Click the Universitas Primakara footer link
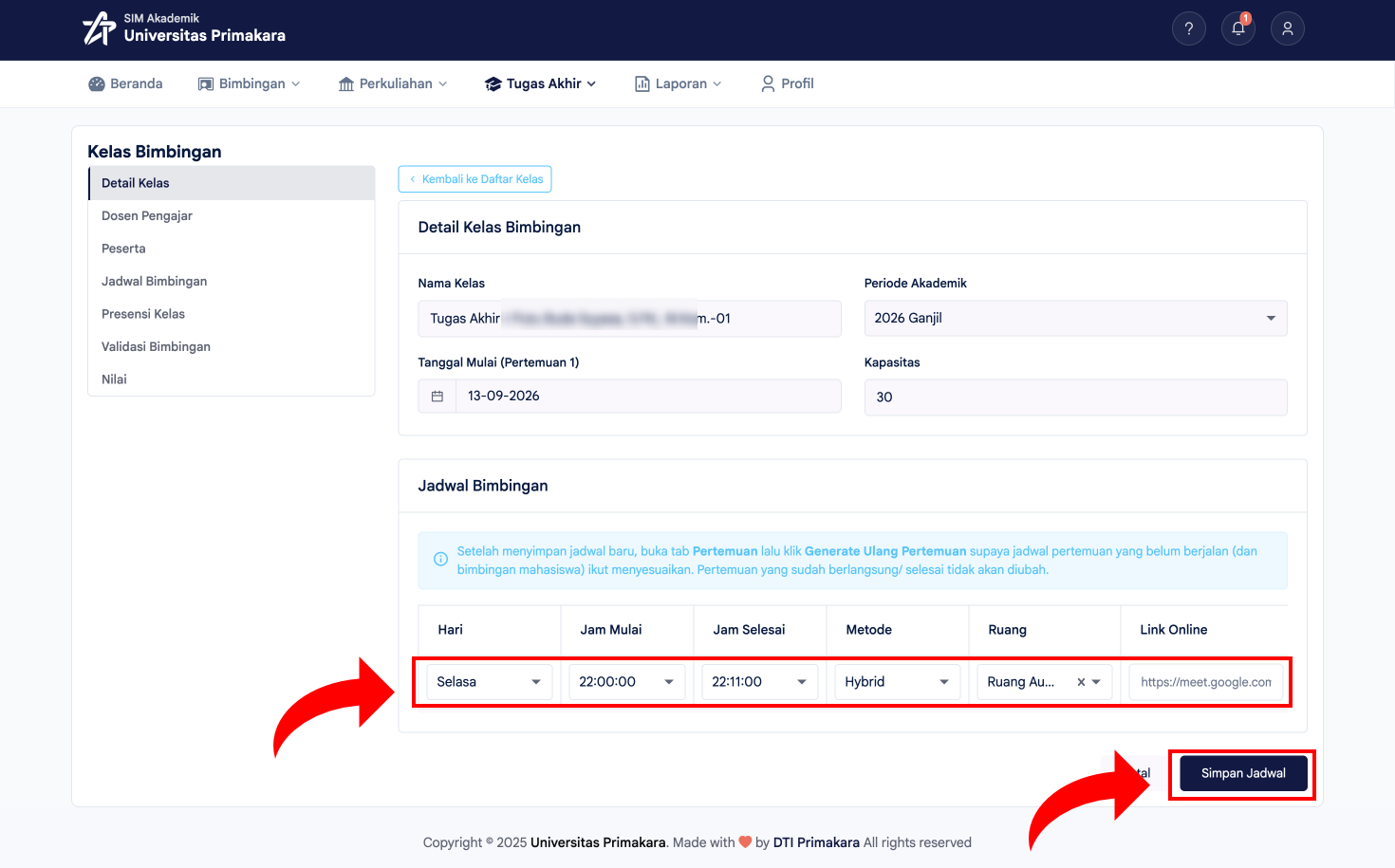 coord(598,842)
